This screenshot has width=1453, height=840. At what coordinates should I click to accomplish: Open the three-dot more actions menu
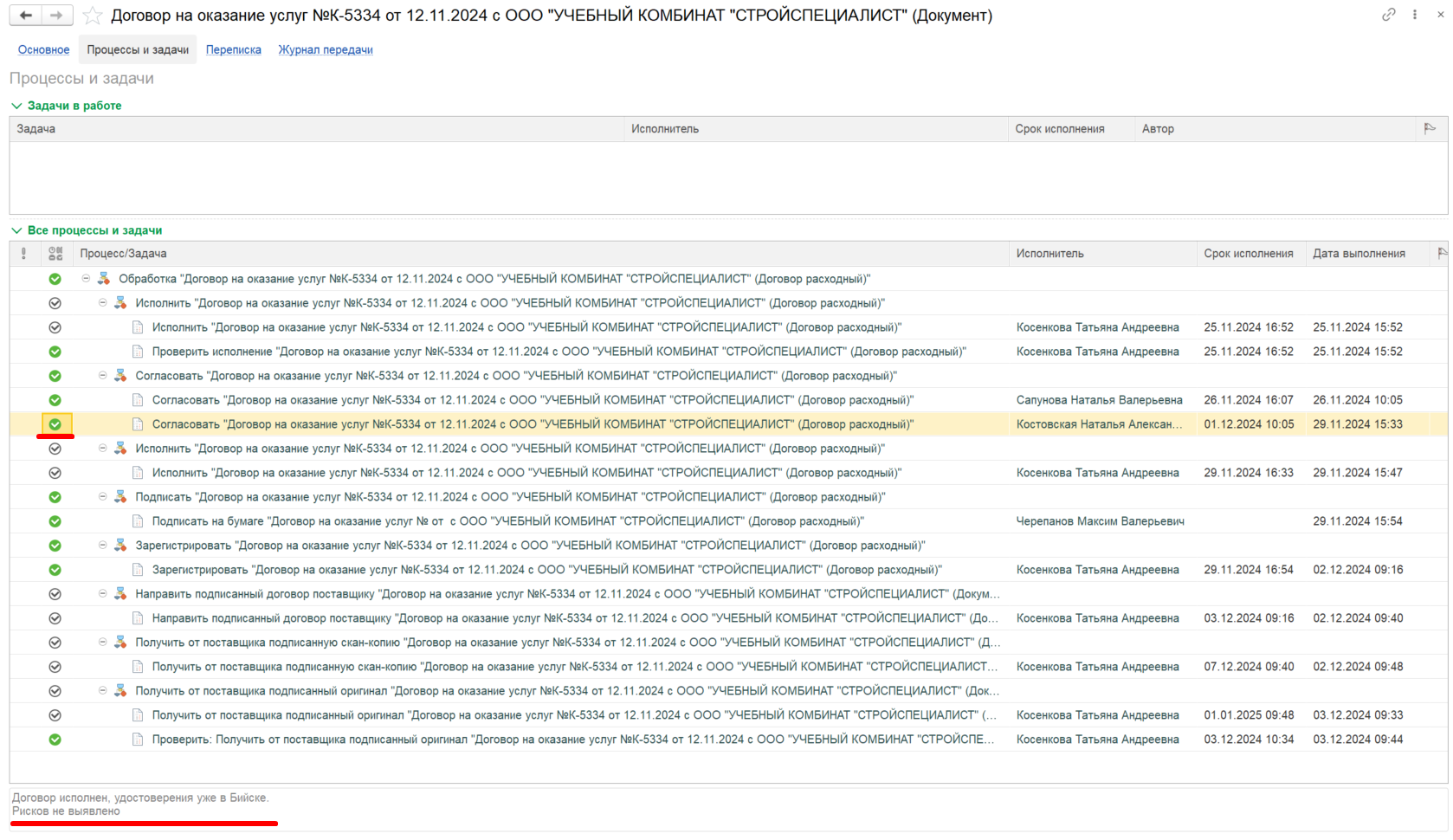[1415, 15]
